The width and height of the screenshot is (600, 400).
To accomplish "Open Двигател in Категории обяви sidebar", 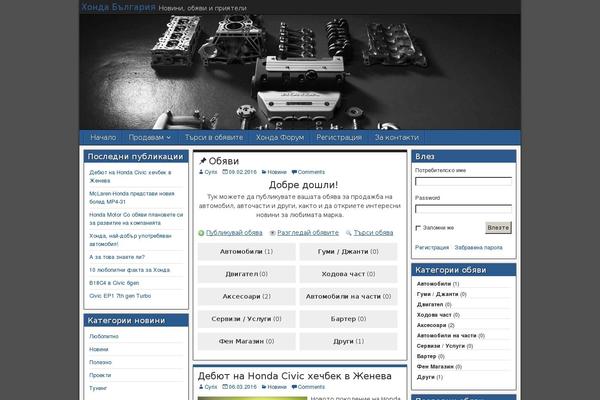I will coord(430,305).
